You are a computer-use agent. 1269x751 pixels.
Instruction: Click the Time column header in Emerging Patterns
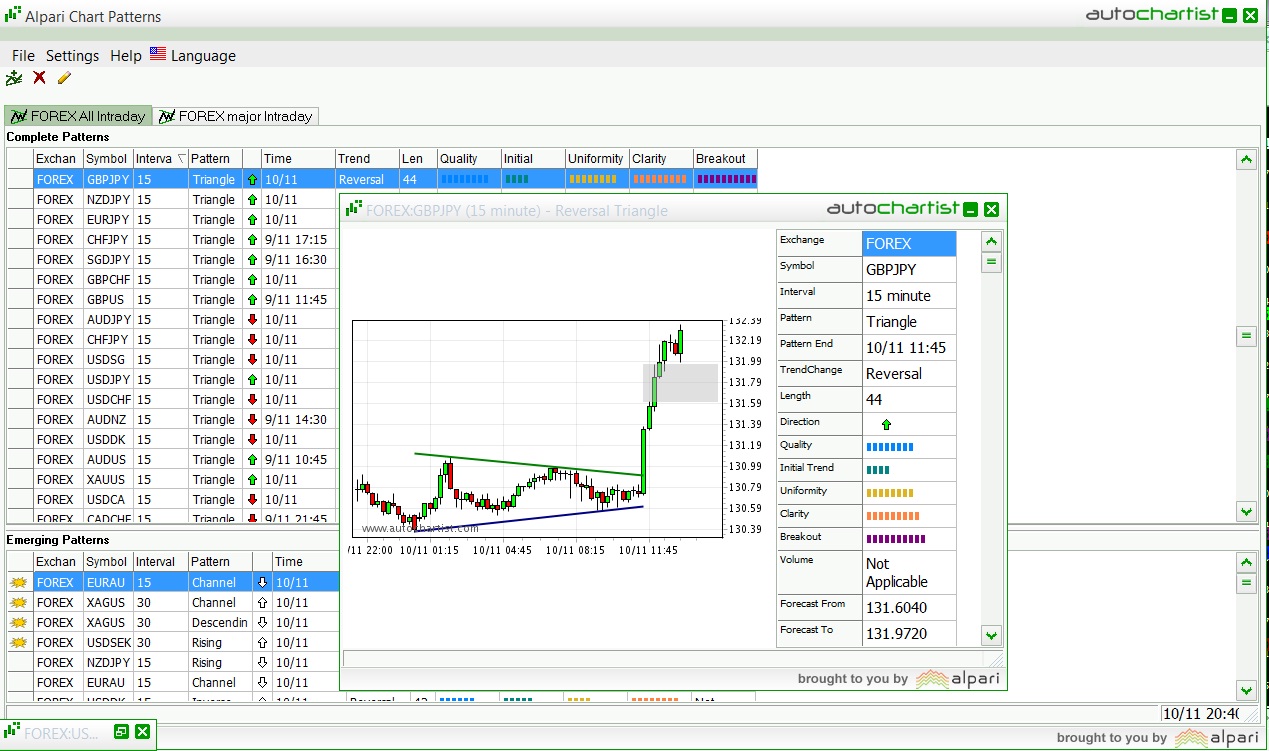[304, 561]
